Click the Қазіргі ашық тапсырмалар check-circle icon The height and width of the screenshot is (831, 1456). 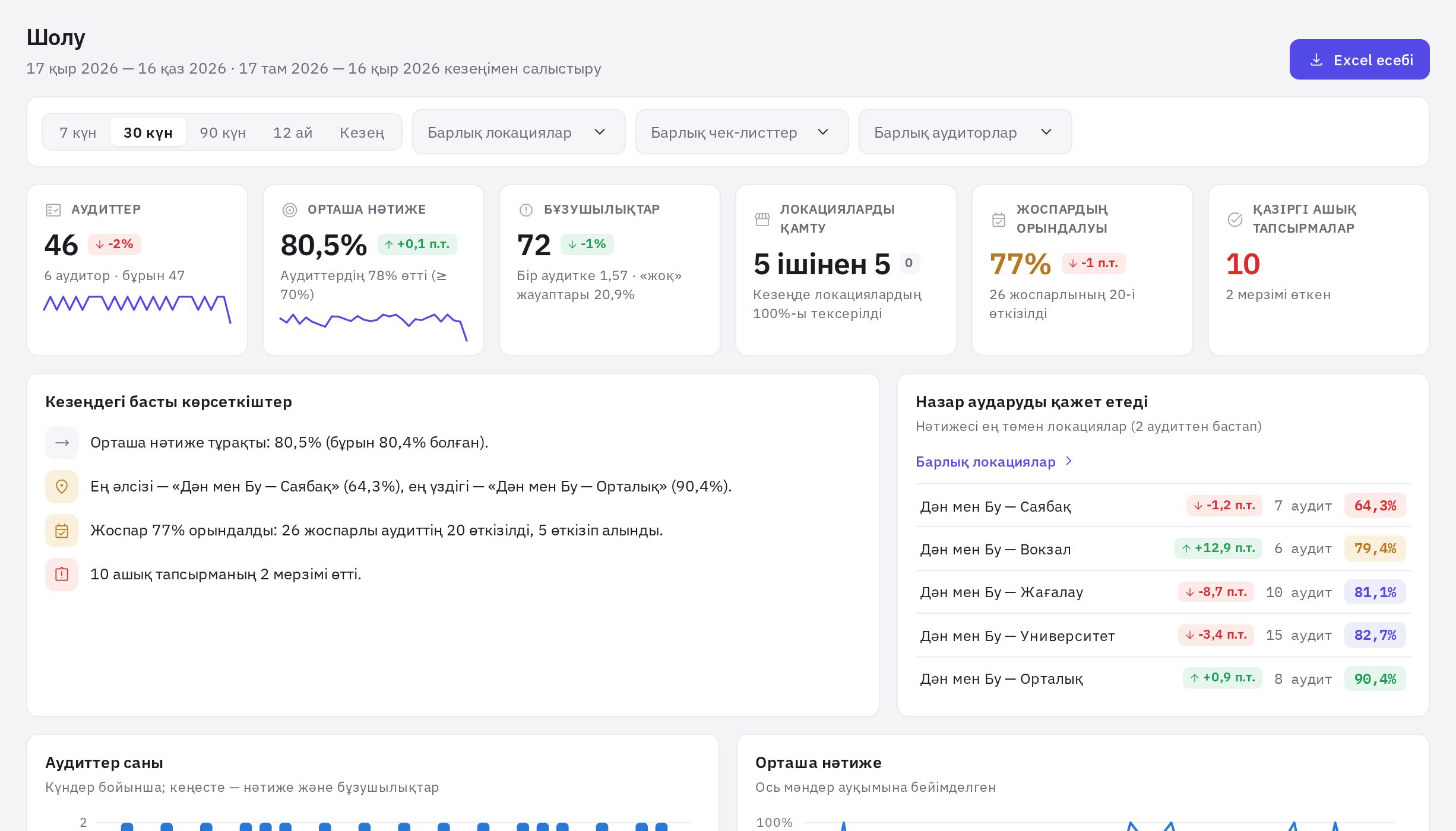1235,219
